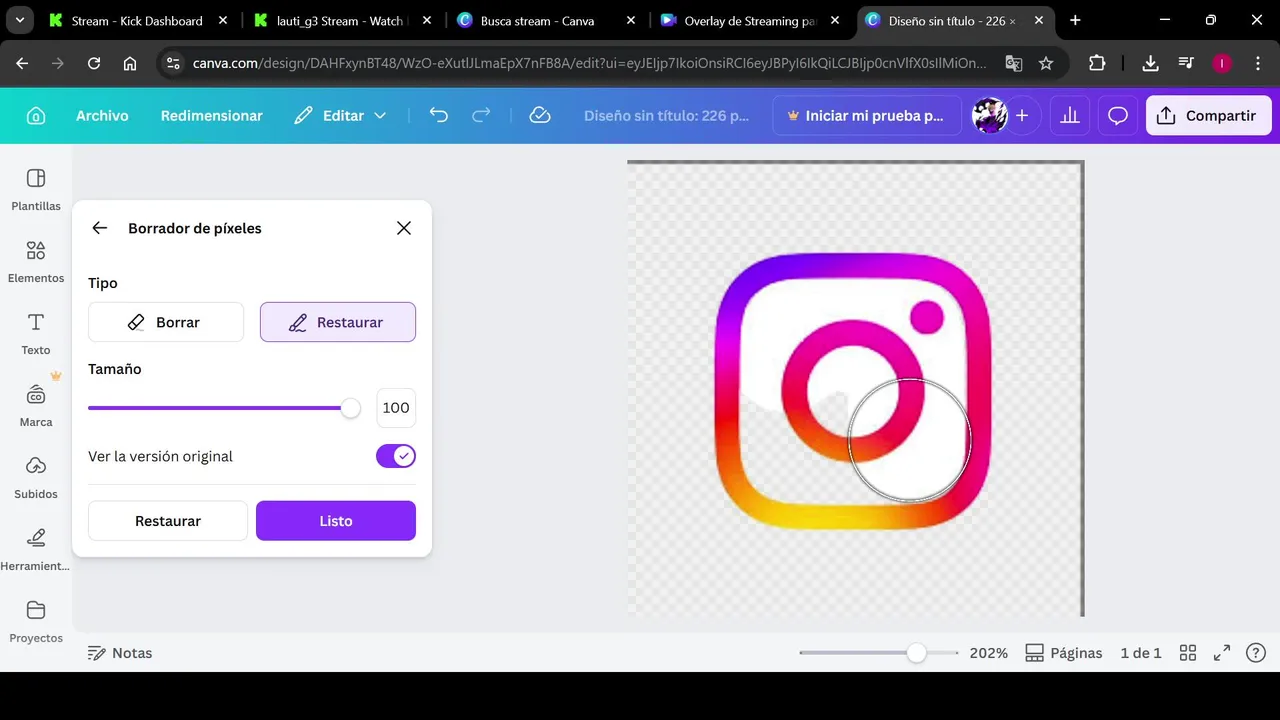The height and width of the screenshot is (720, 1280).
Task: Open a new browser tab
Action: pyautogui.click(x=1075, y=20)
